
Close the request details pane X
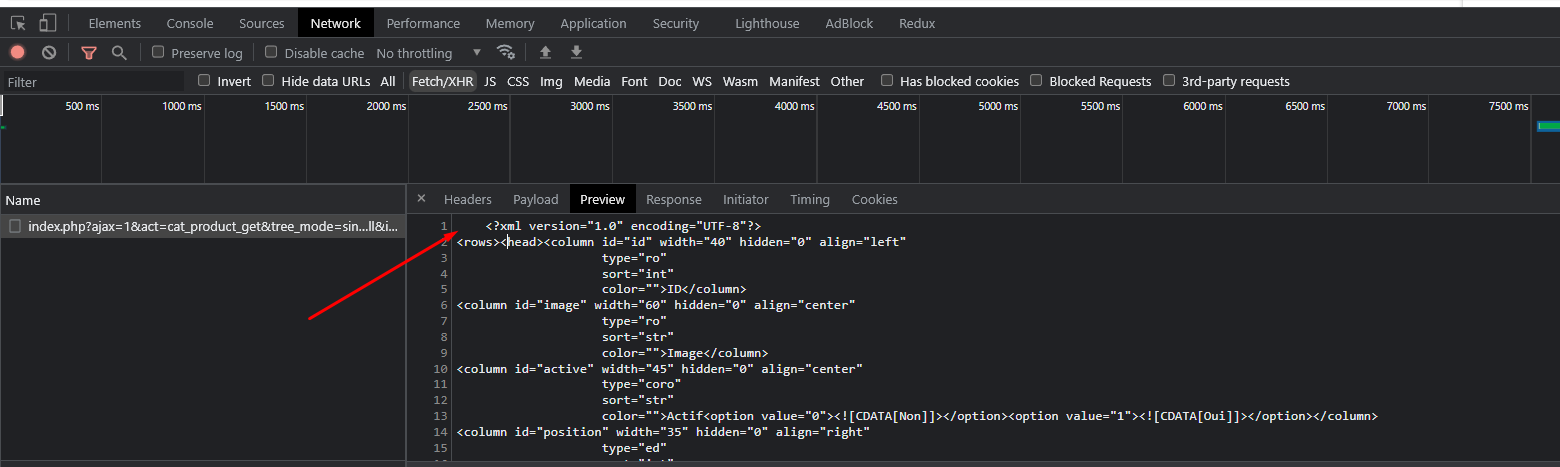(421, 199)
